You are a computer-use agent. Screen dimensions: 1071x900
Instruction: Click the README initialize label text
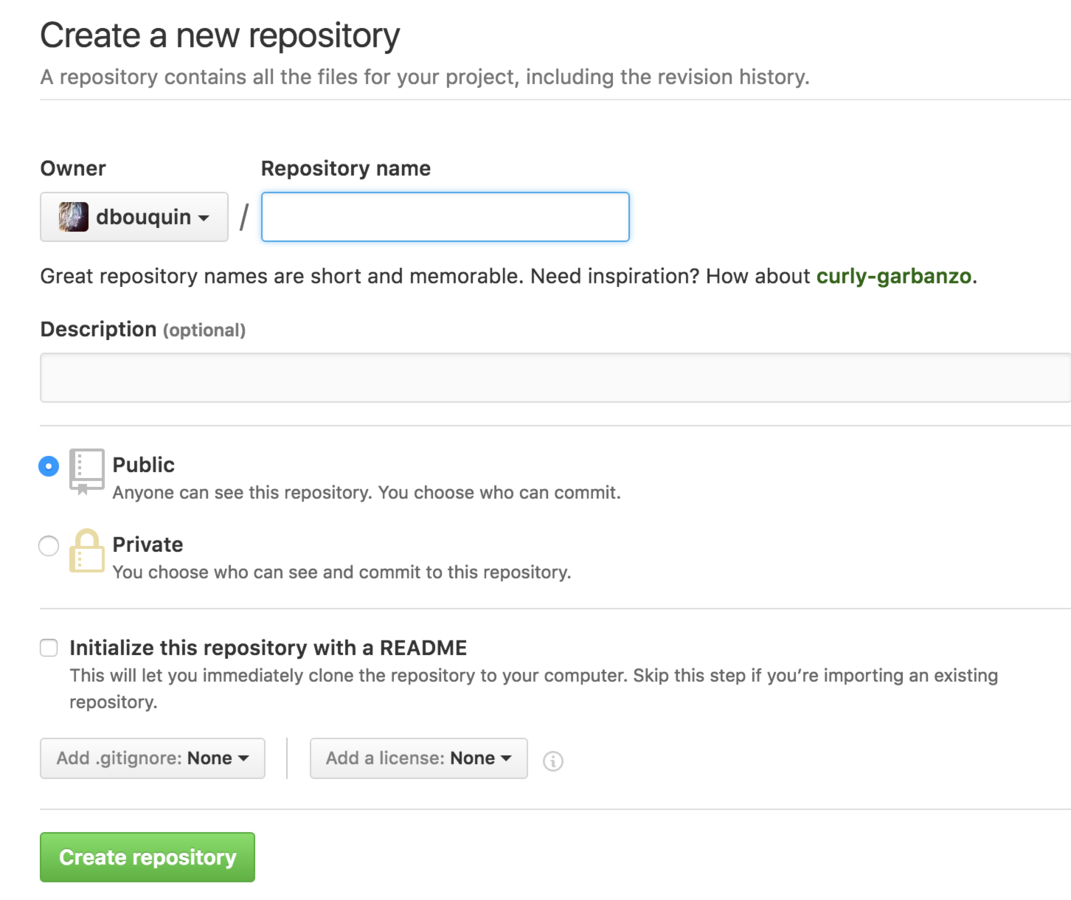(268, 647)
